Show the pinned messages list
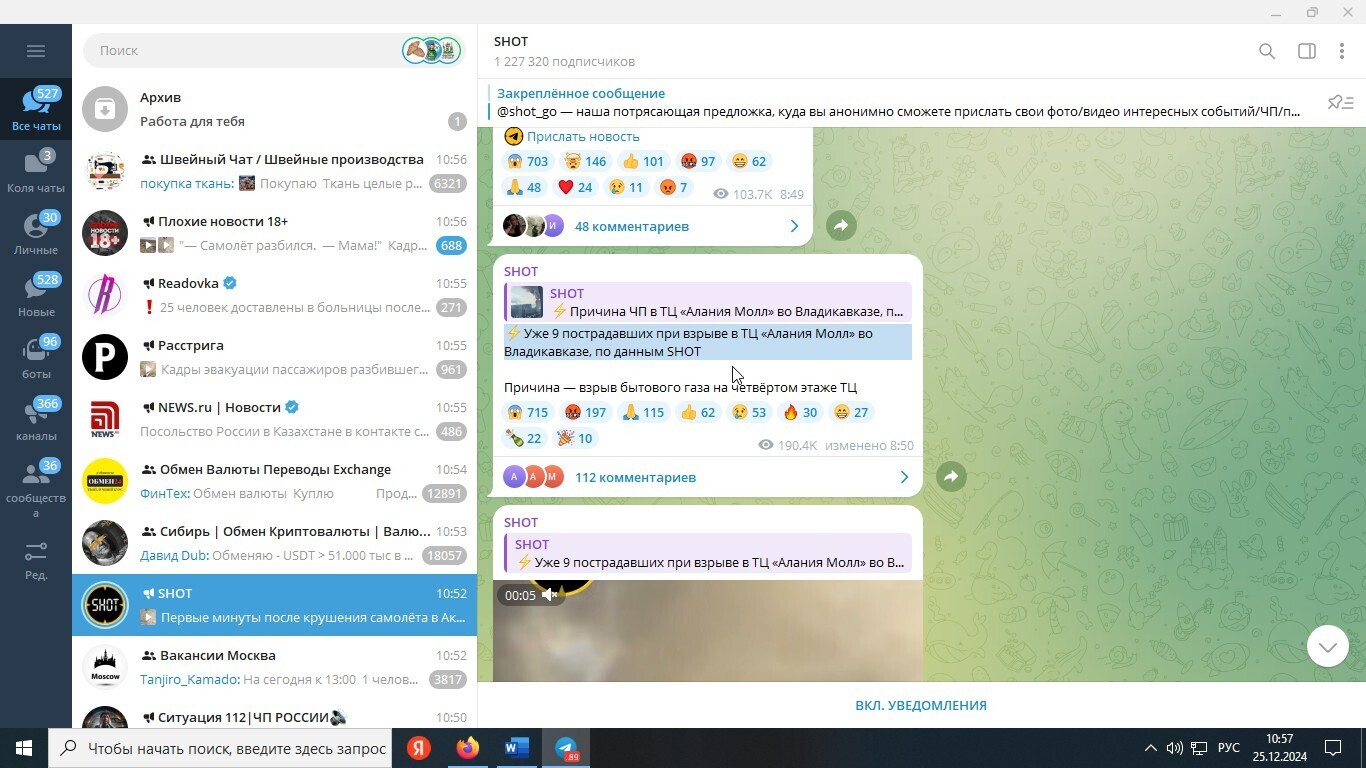This screenshot has height=768, width=1366. pyautogui.click(x=1340, y=103)
